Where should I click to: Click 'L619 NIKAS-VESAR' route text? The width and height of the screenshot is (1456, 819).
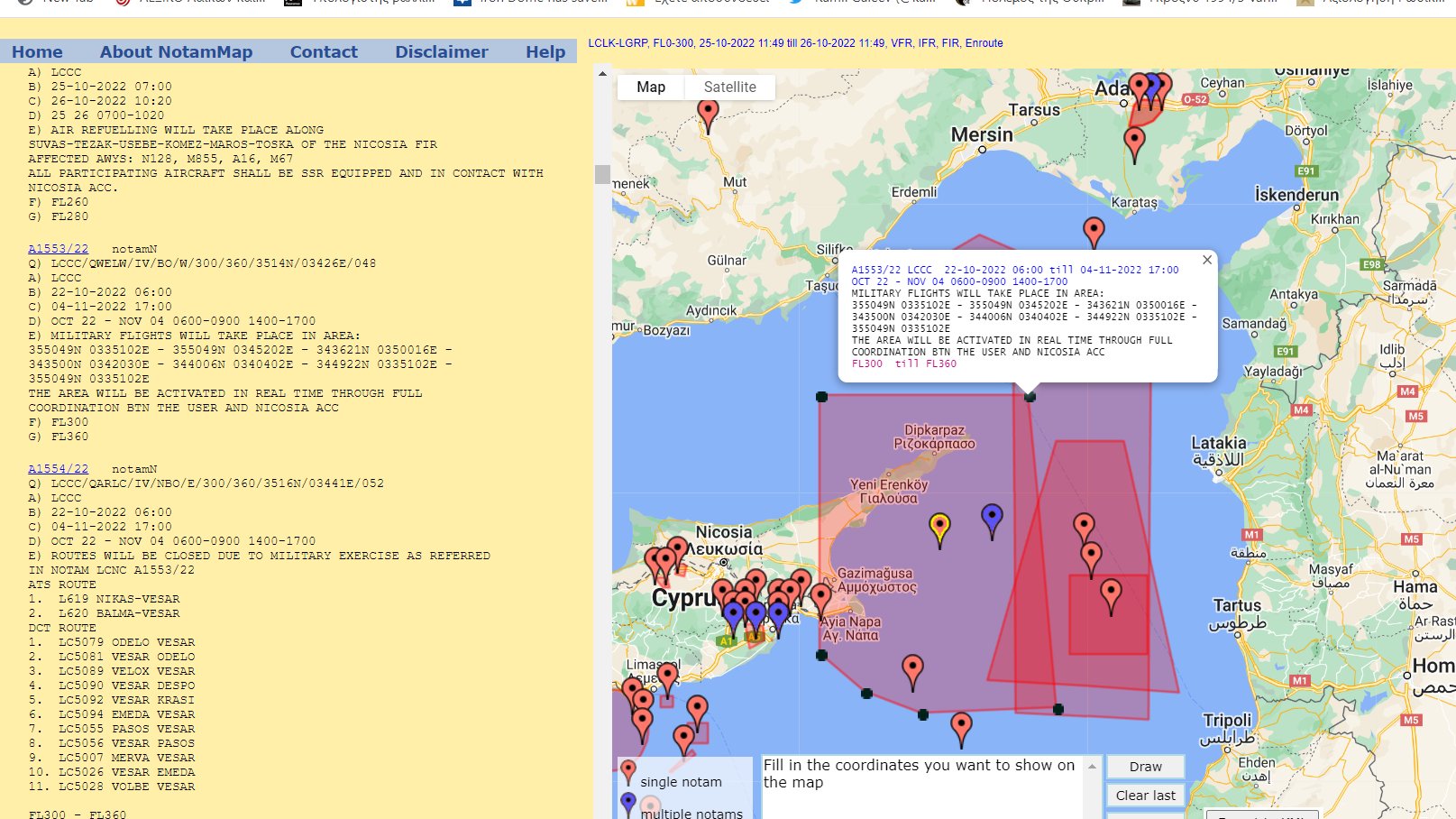click(119, 599)
